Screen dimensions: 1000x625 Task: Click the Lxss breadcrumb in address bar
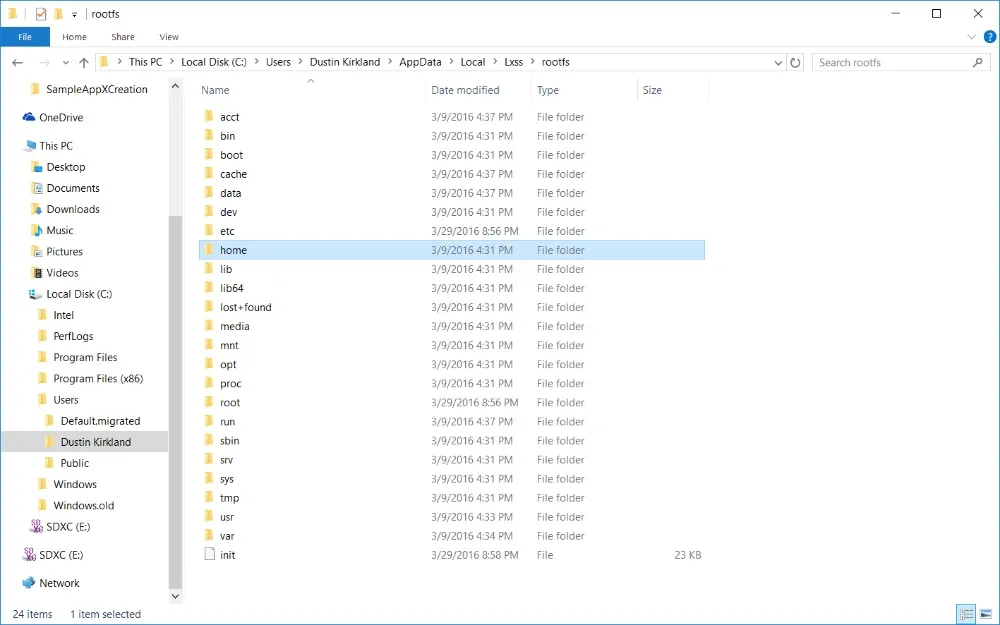[x=513, y=62]
